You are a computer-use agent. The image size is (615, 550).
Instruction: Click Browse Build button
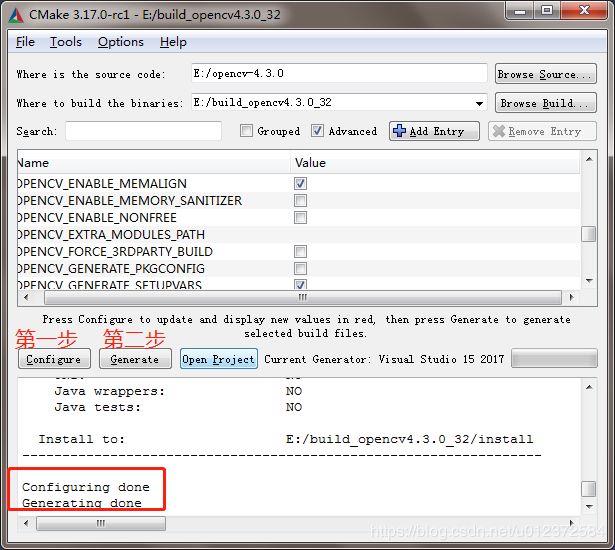[546, 103]
